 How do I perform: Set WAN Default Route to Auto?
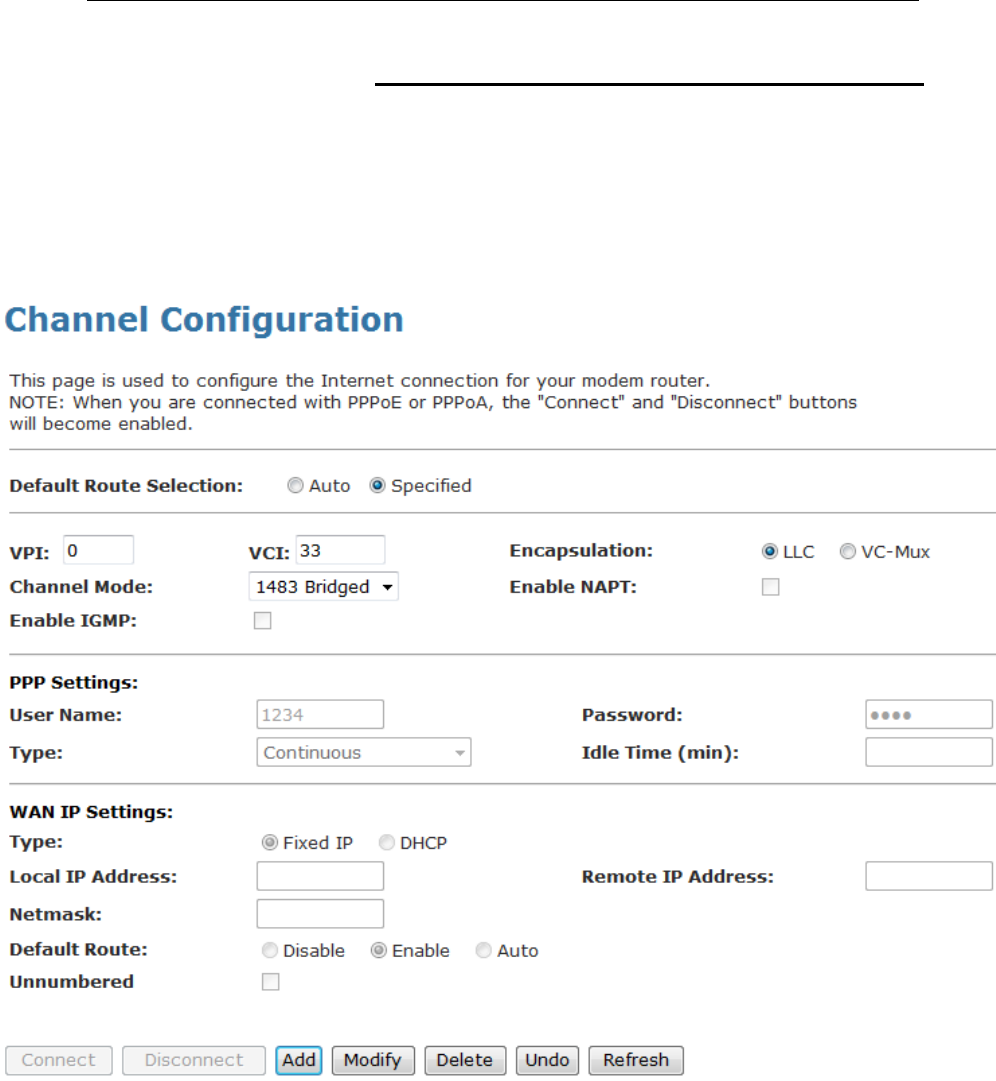point(484,951)
